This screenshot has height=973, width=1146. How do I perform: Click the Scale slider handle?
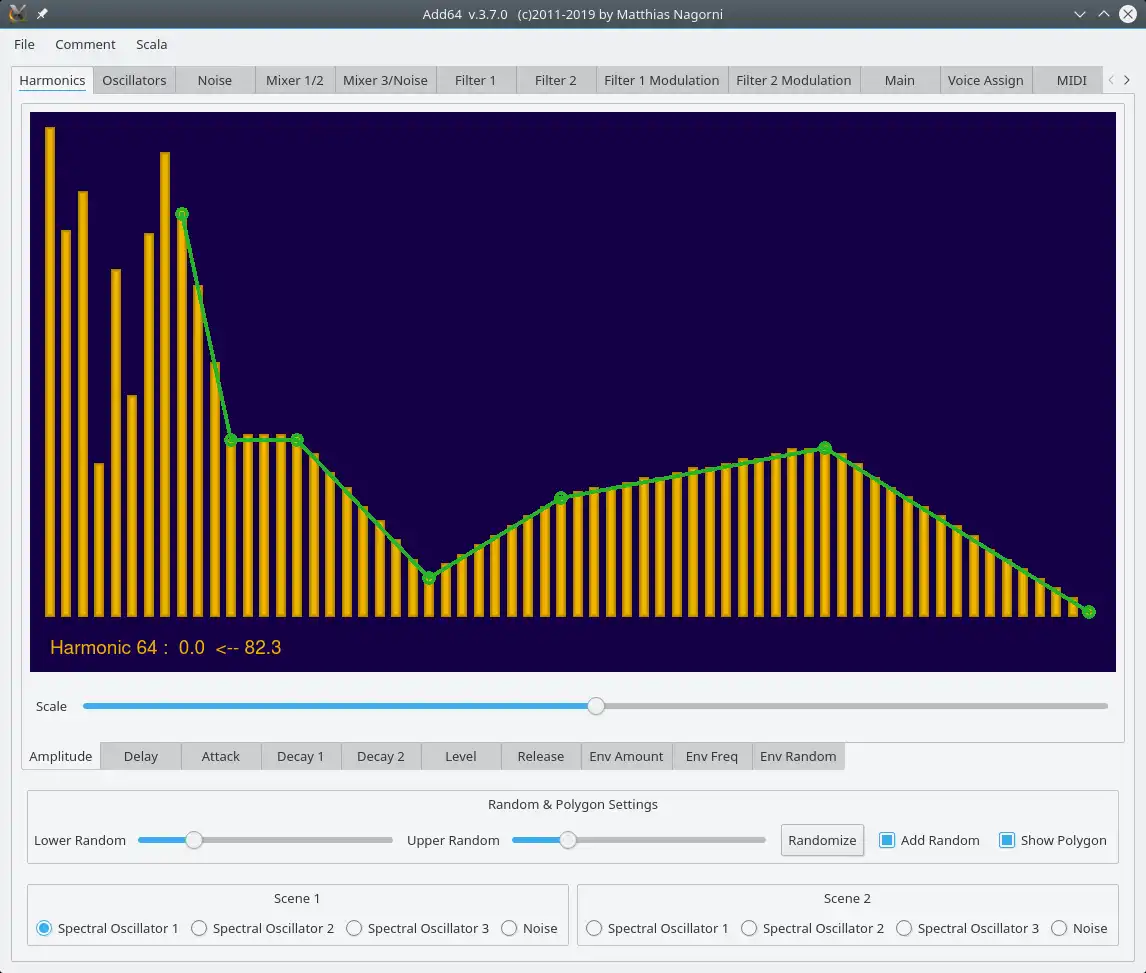596,706
